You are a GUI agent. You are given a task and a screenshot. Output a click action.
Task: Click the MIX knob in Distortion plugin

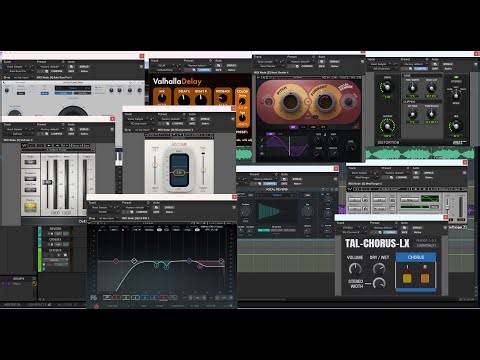coord(456,127)
